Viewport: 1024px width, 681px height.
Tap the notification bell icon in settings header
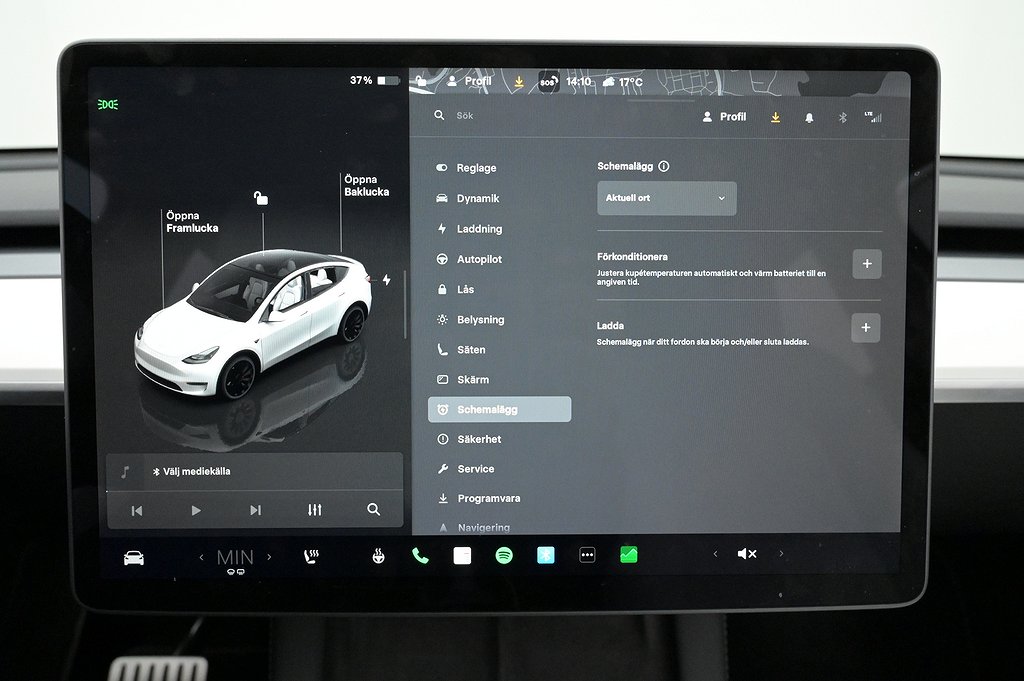point(809,117)
